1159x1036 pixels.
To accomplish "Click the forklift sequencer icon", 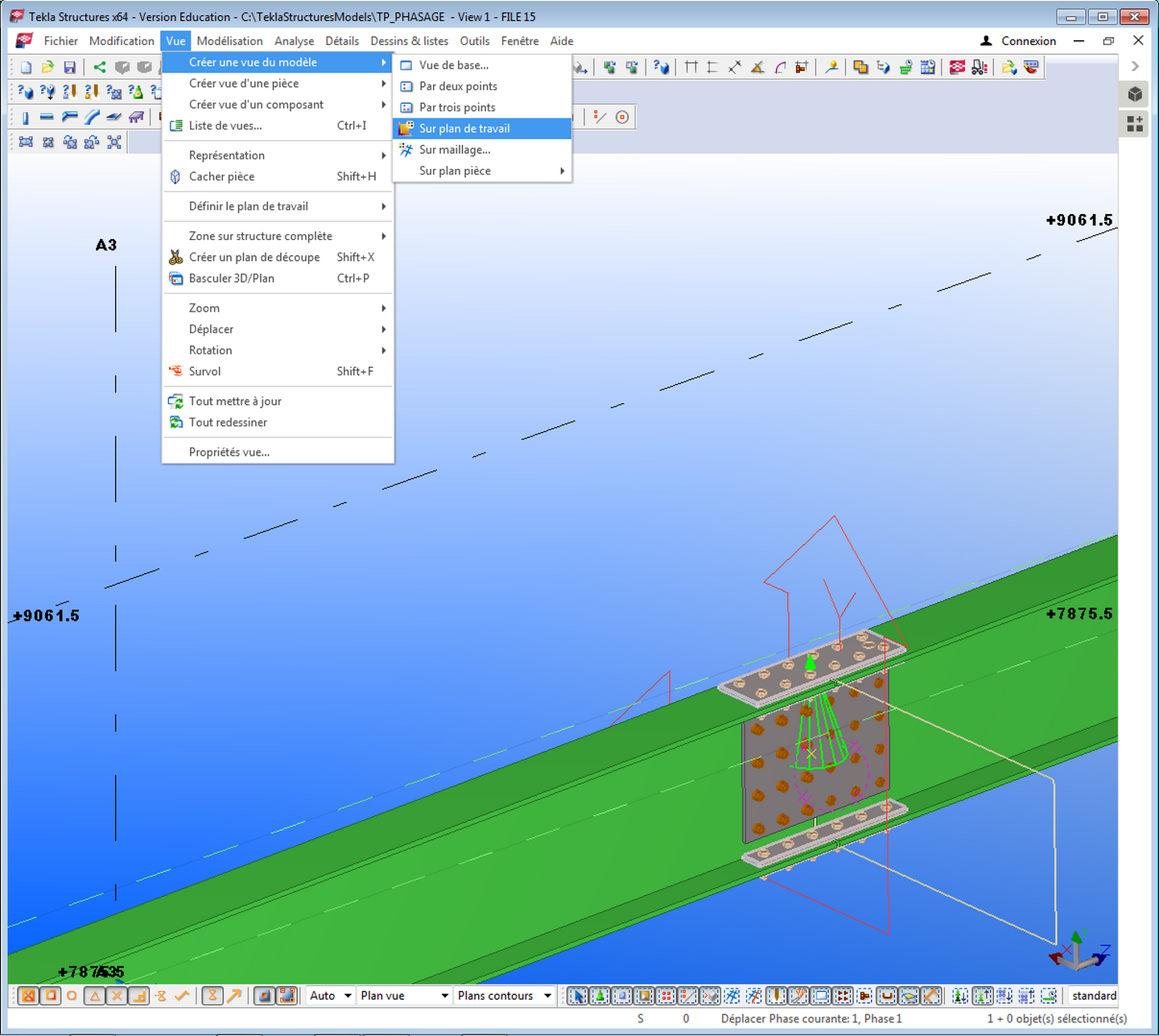I will 979,67.
